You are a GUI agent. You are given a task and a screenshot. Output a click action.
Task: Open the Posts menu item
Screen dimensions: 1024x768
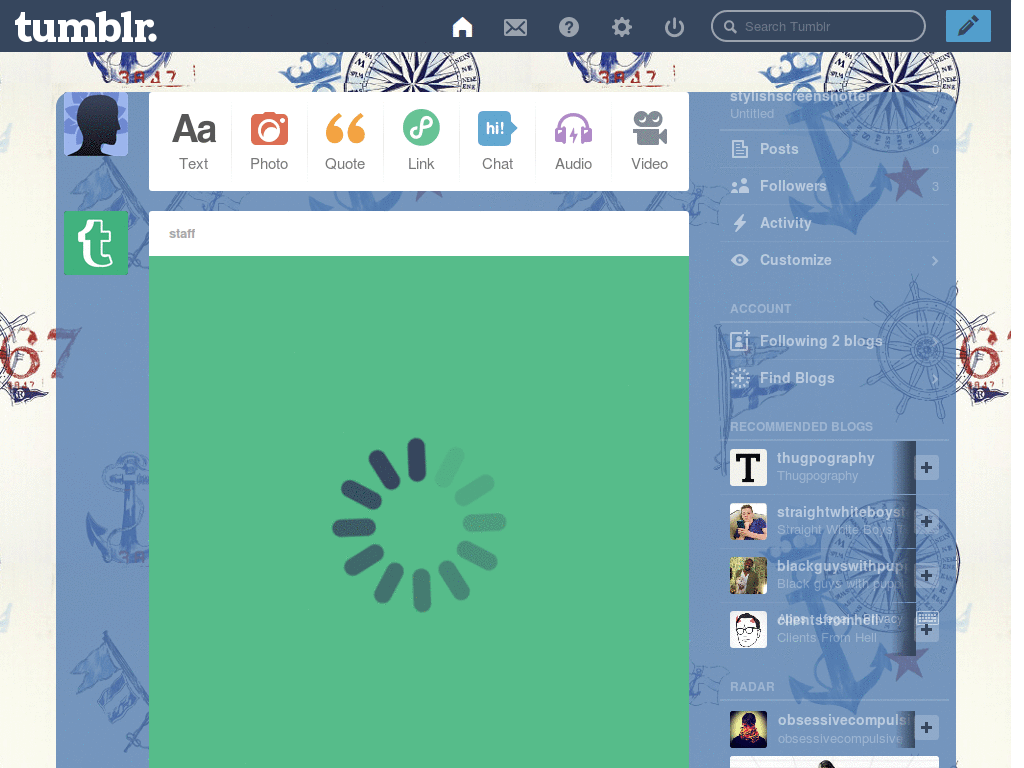835,149
